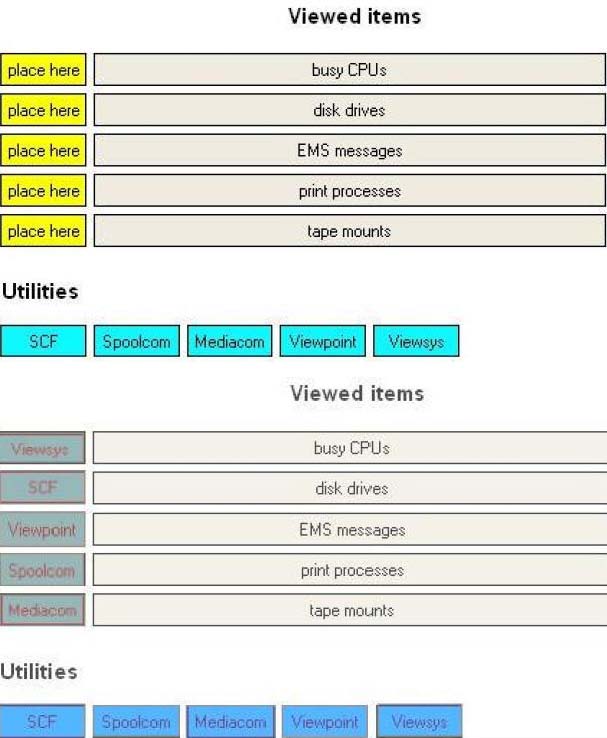Viewport: 607px width, 738px height.
Task: Click the 'Utilities' heading above darker blue tiles
Action: [x=39, y=672]
